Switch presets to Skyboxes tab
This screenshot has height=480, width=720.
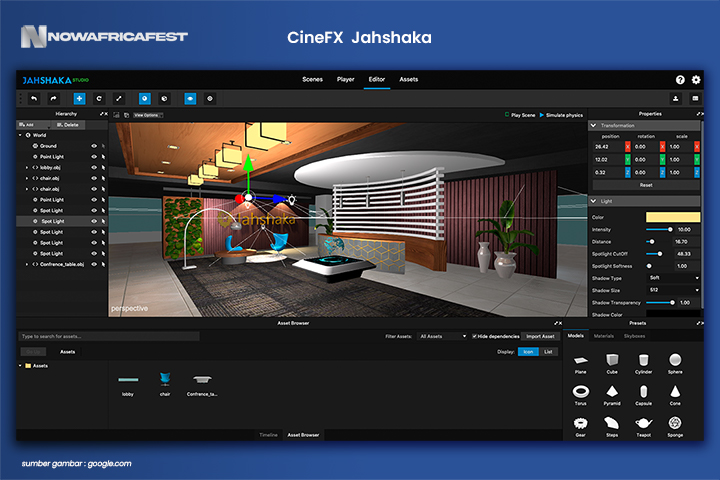[634, 336]
